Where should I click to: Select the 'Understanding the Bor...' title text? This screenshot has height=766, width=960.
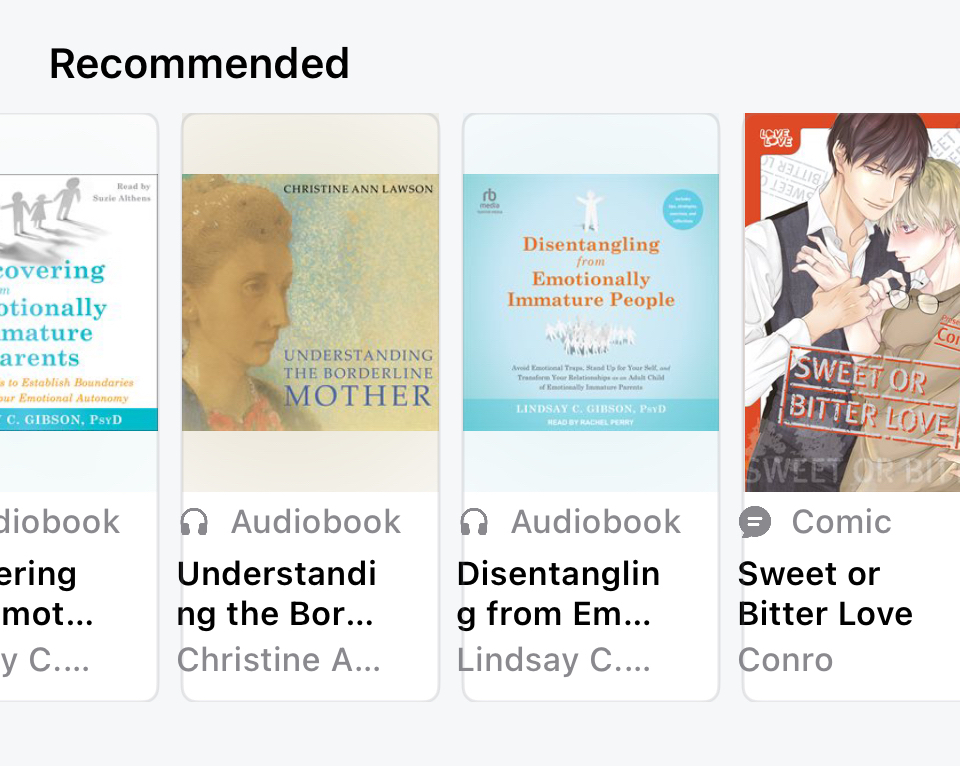coord(277,594)
